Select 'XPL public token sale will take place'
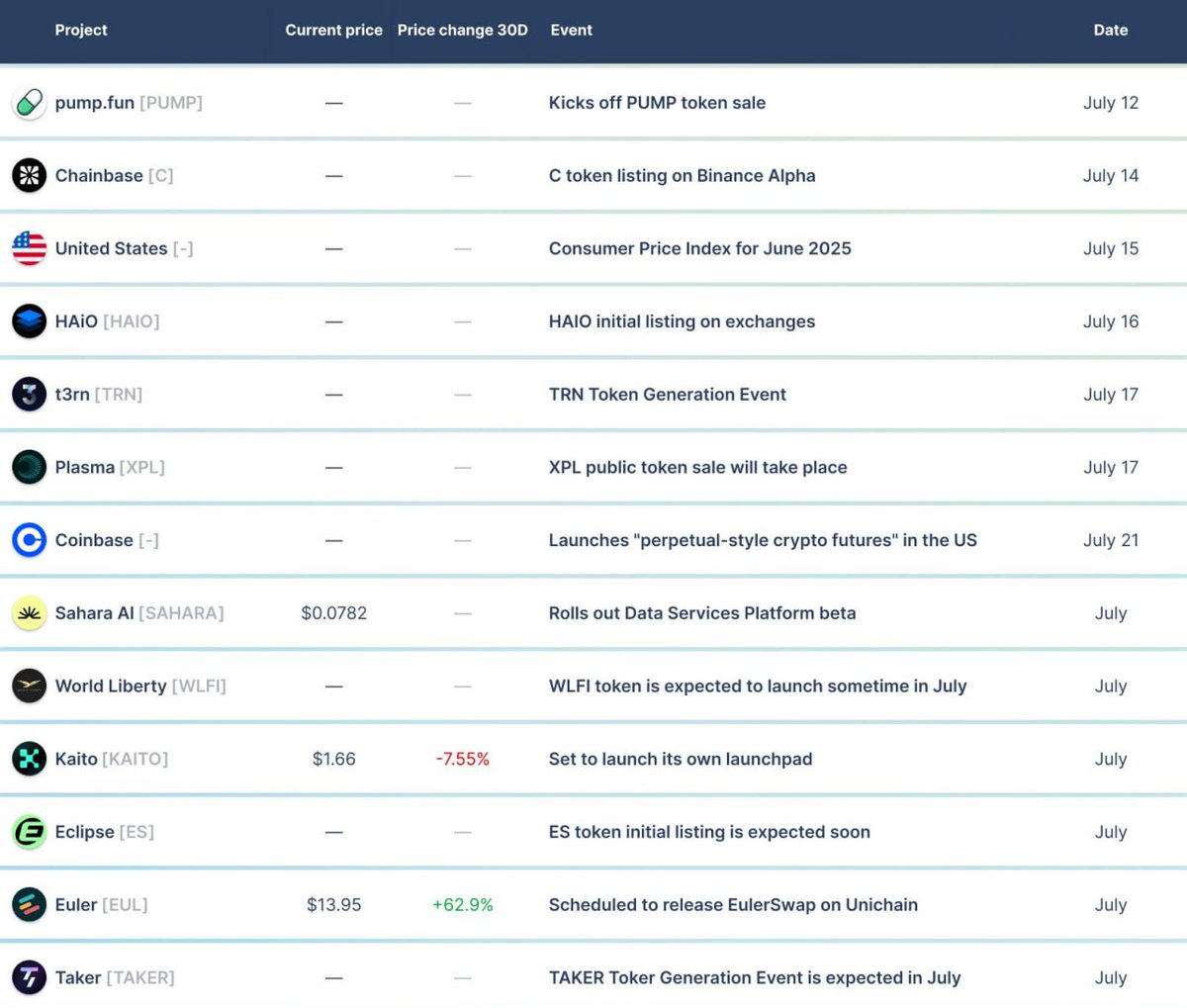Viewport: 1187px width, 1008px height. click(698, 467)
